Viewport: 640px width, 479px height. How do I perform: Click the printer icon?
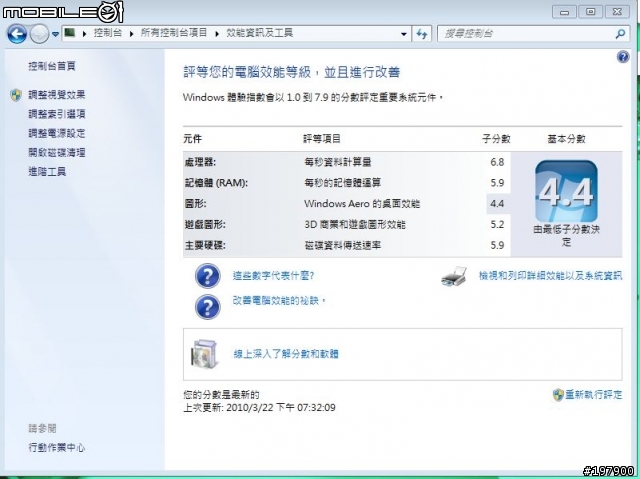tap(454, 276)
